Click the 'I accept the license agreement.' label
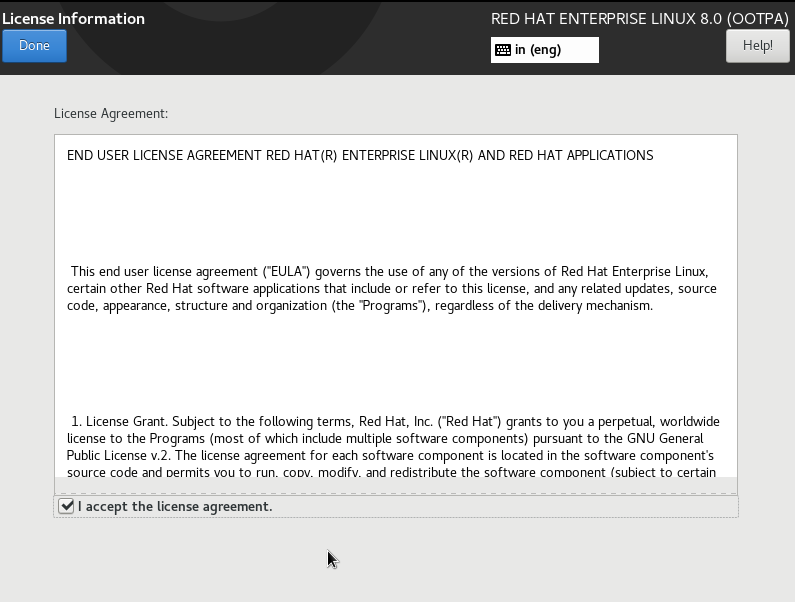The image size is (795, 602). (x=175, y=507)
